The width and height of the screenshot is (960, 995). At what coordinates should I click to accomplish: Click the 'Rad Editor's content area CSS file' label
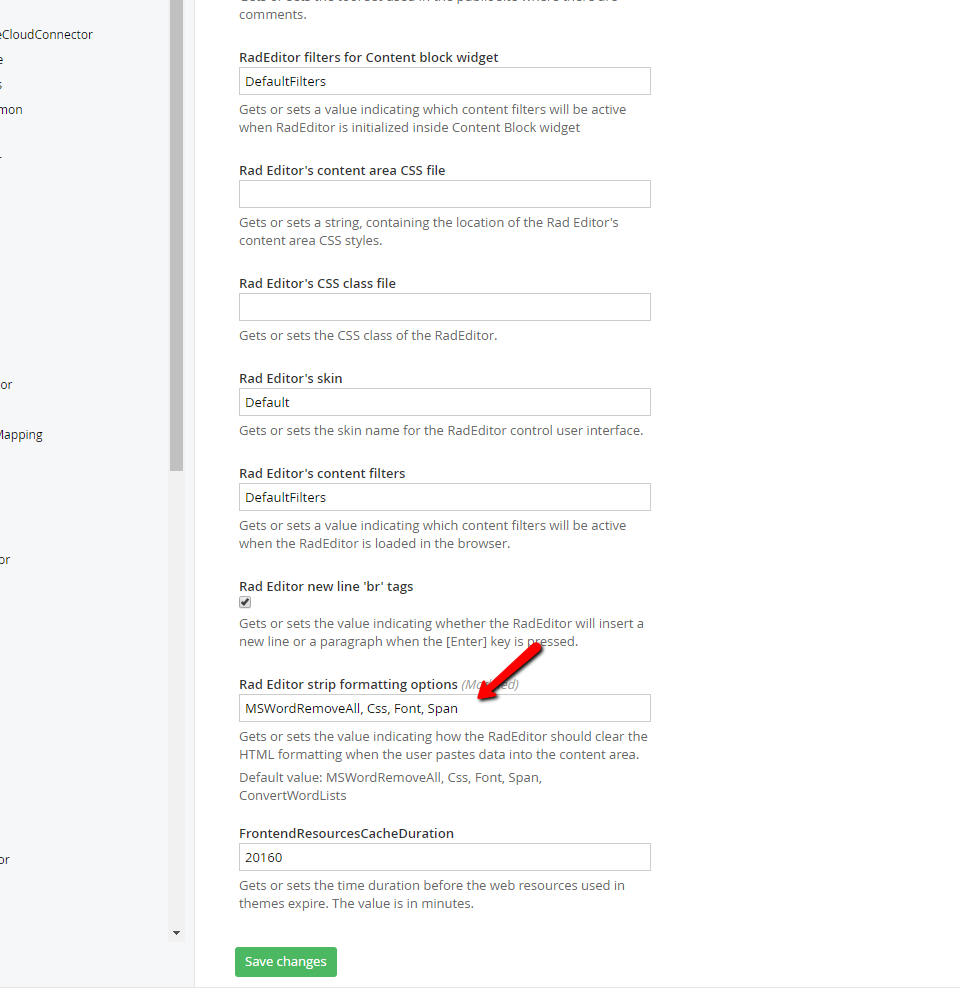click(342, 170)
